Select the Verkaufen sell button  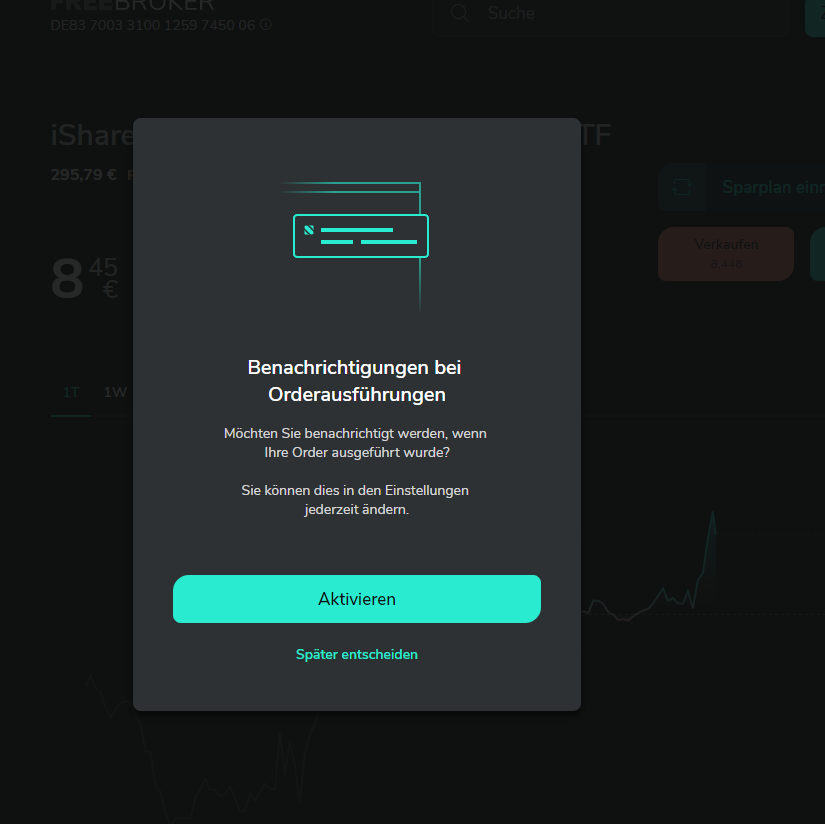pyautogui.click(x=726, y=254)
